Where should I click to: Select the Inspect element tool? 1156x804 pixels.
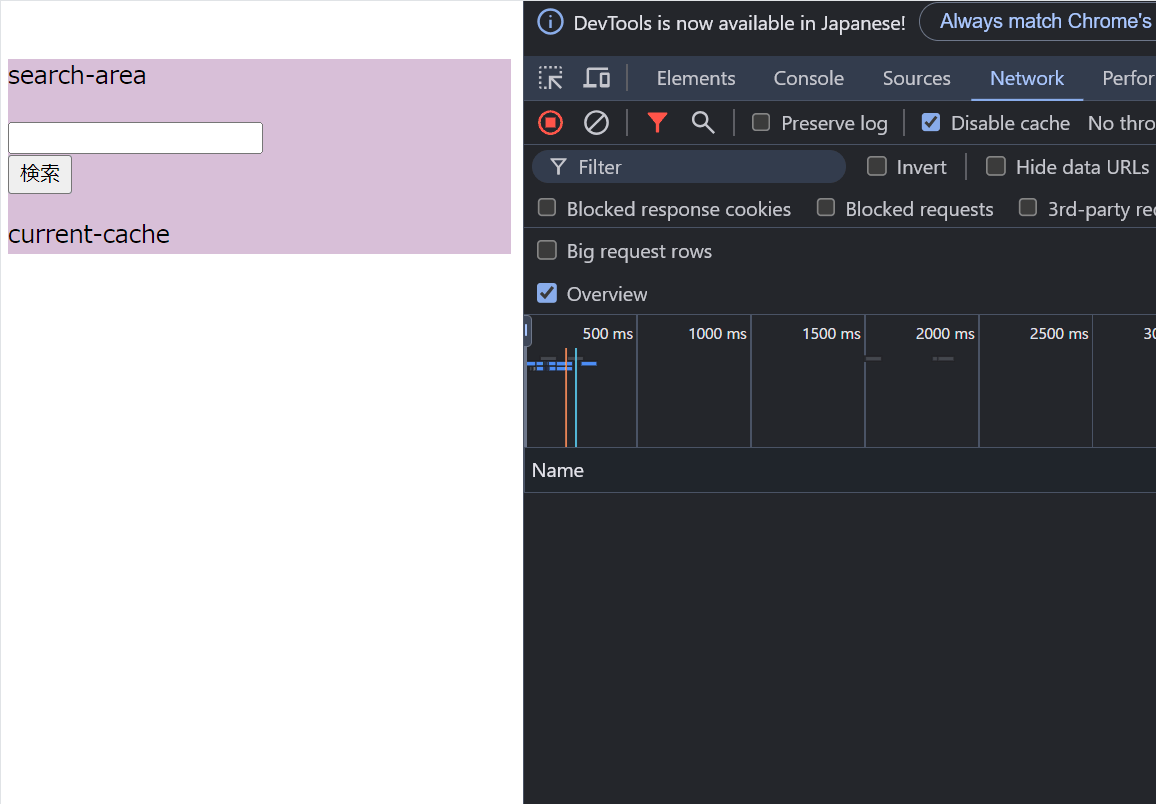(550, 77)
